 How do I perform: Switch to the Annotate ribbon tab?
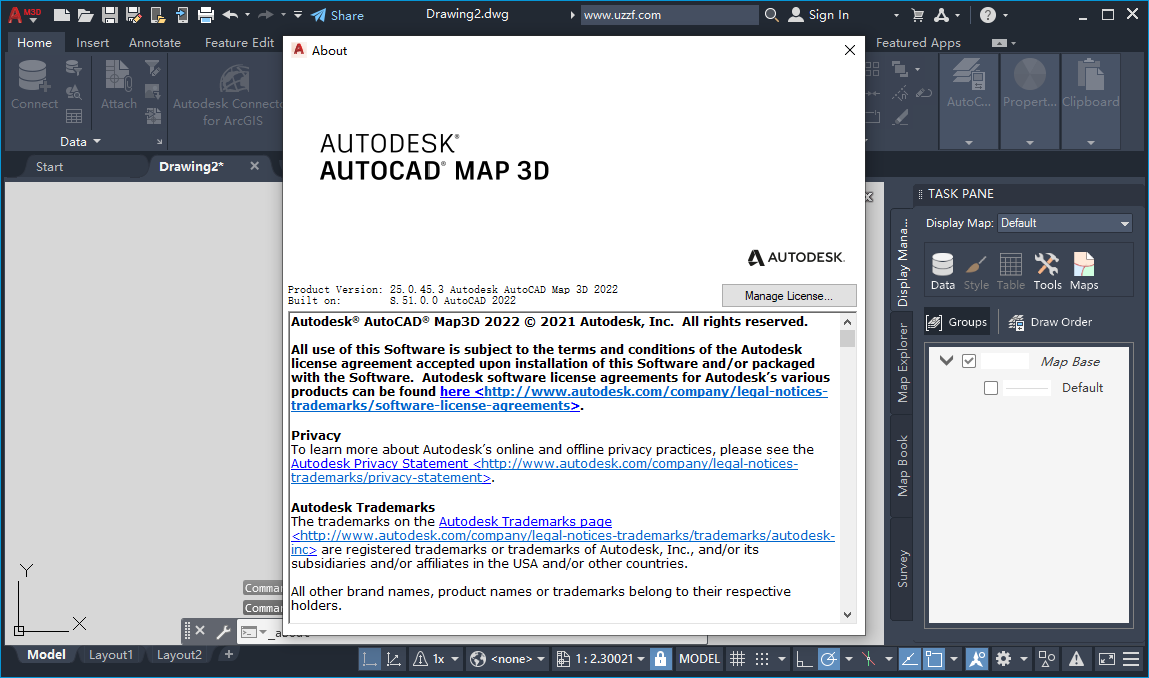pyautogui.click(x=154, y=42)
